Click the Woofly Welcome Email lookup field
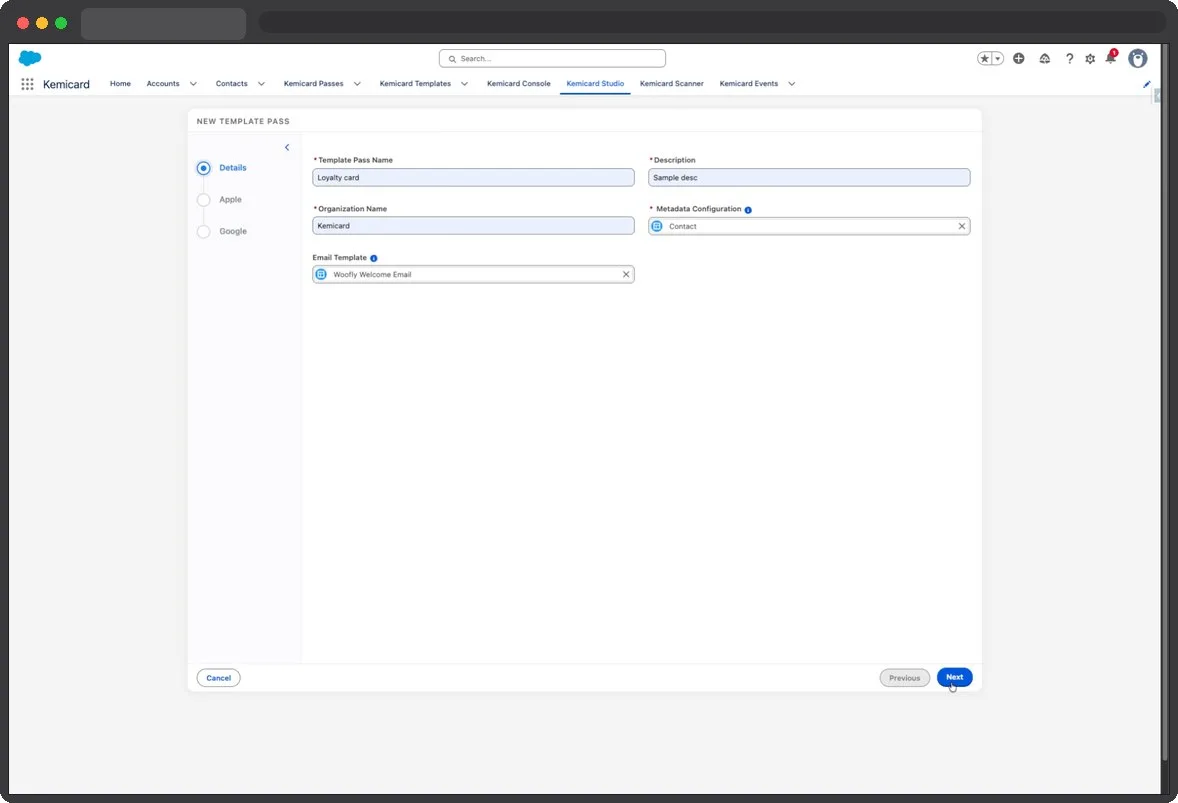 [x=473, y=274]
